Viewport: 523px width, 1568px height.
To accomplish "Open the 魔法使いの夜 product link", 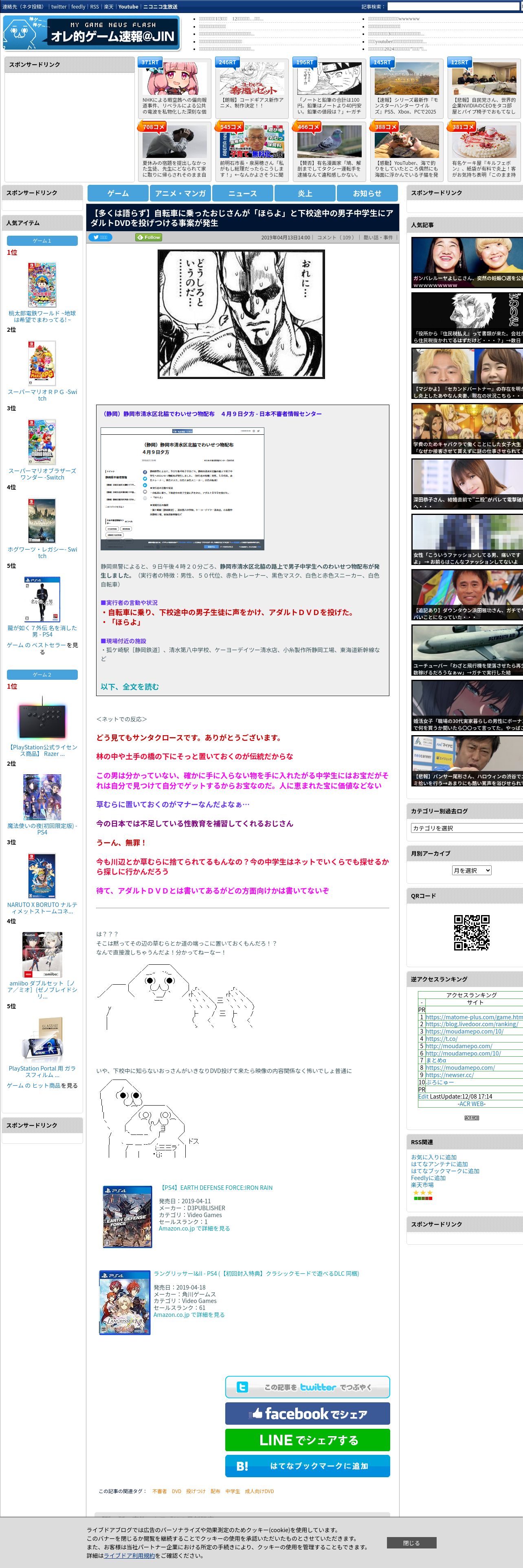I will point(42,829).
